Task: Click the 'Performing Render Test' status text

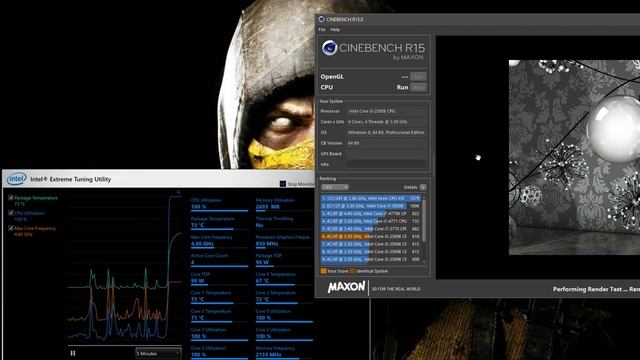Action: (596, 289)
